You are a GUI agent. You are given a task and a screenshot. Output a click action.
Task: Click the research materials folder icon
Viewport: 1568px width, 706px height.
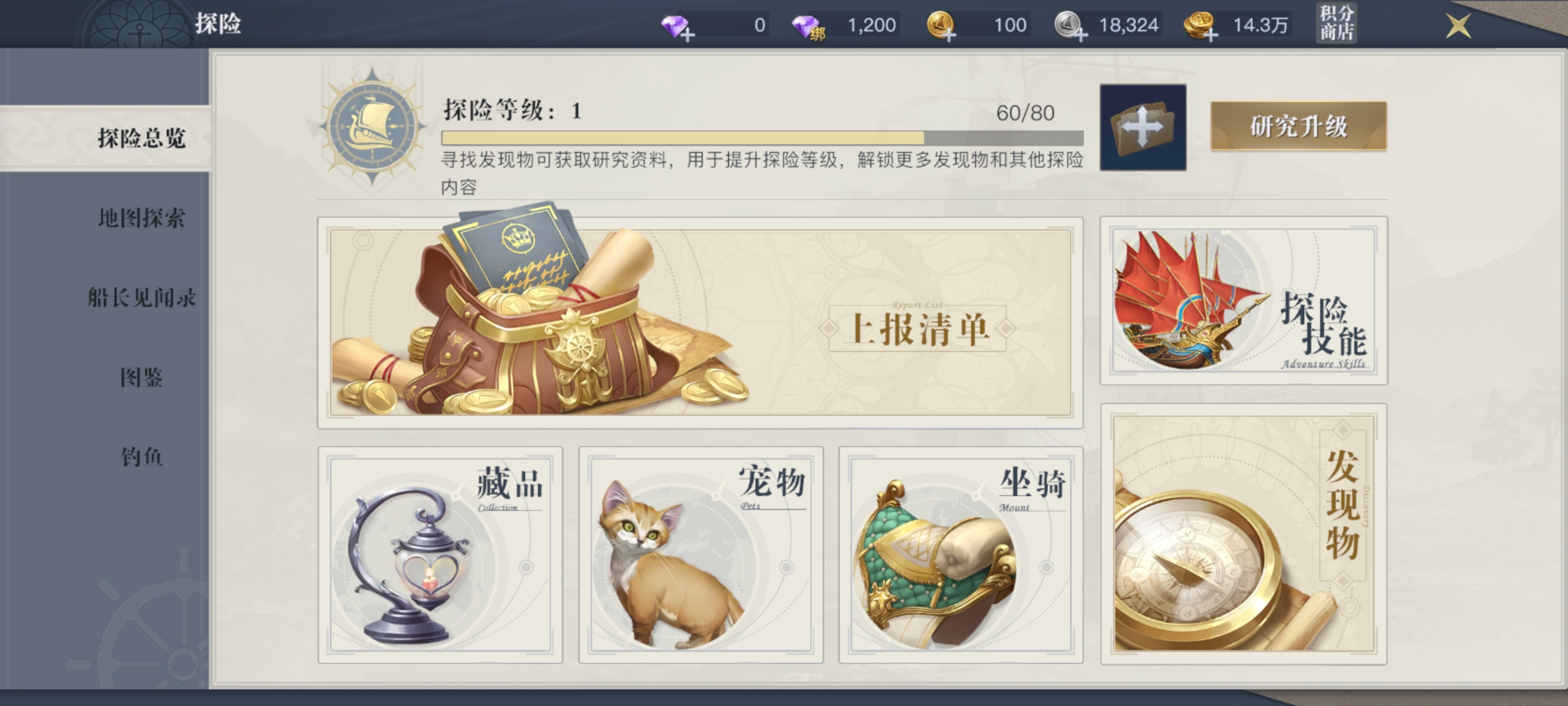click(x=1143, y=127)
